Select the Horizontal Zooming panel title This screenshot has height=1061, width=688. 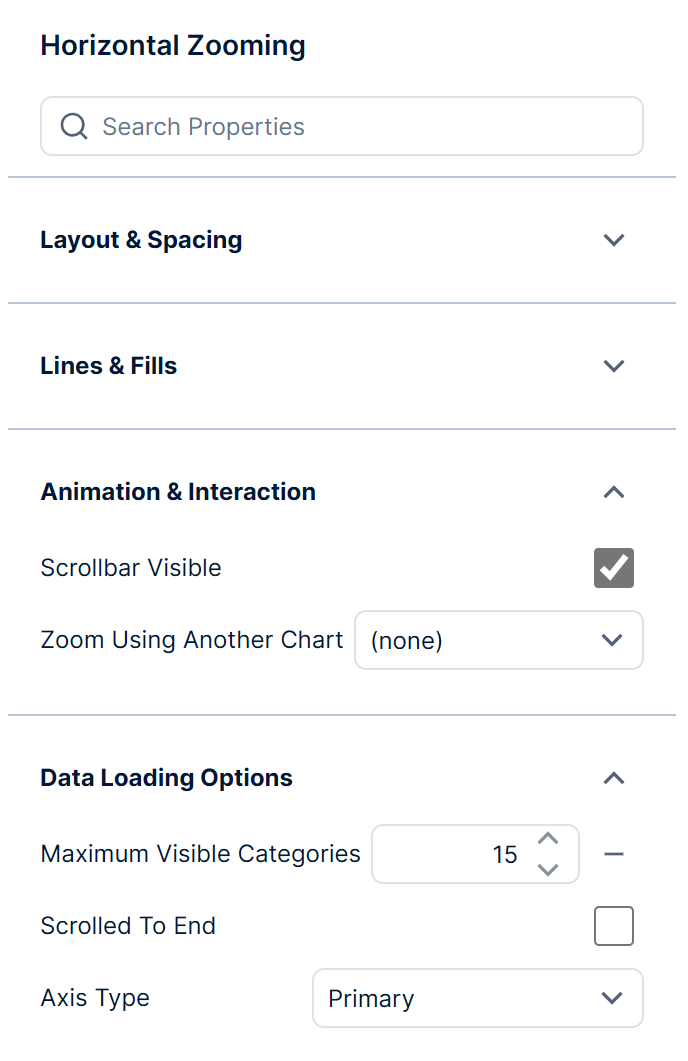[x=172, y=46]
